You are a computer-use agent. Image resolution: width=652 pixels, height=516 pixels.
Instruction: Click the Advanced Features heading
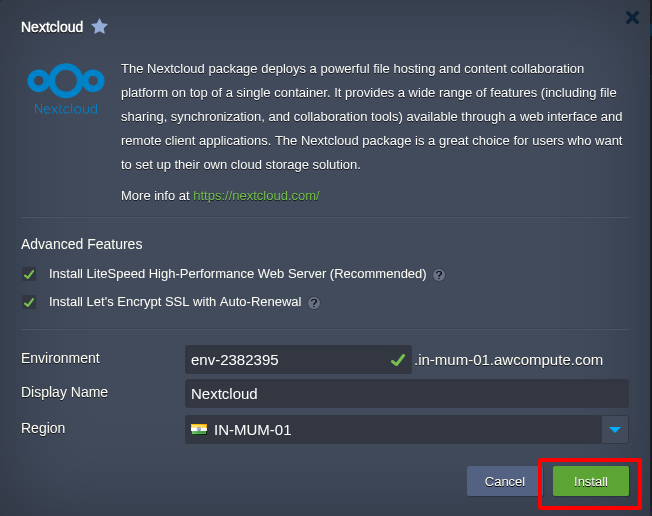(x=82, y=244)
